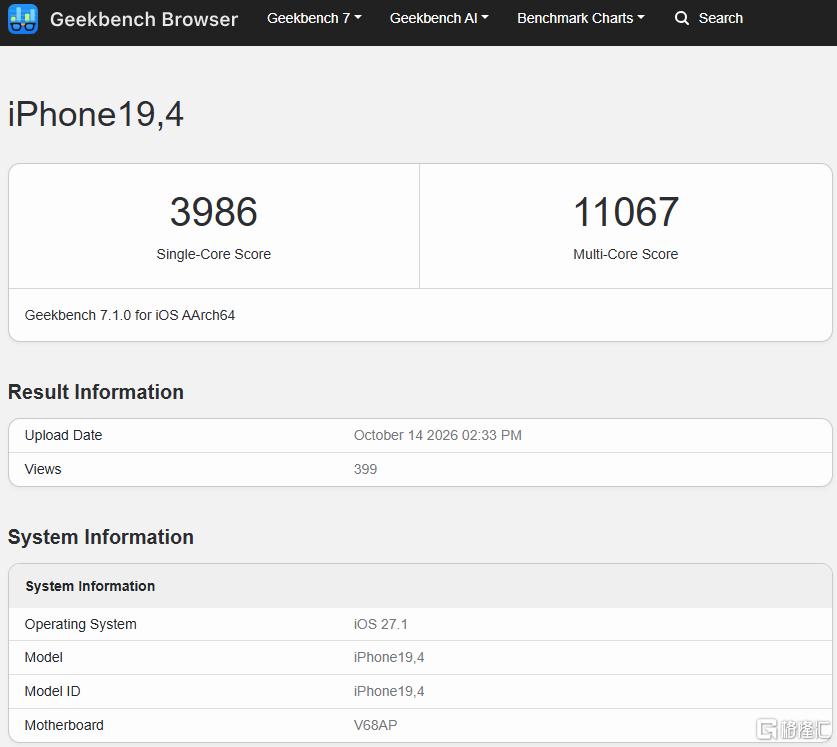Click the Single-Core Score label
This screenshot has width=837, height=747.
coord(214,254)
